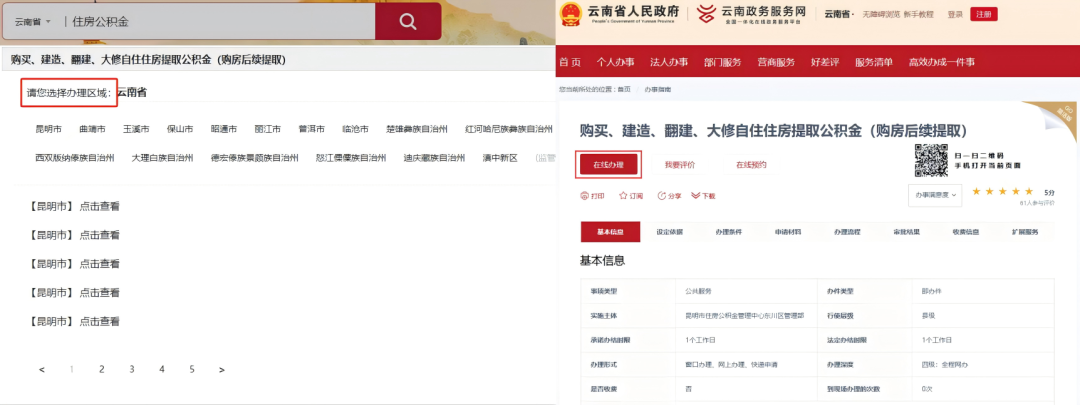Viewport: 1080px width, 405px height.
Task: Go to previous page arrow in pagination
Action: click(42, 370)
